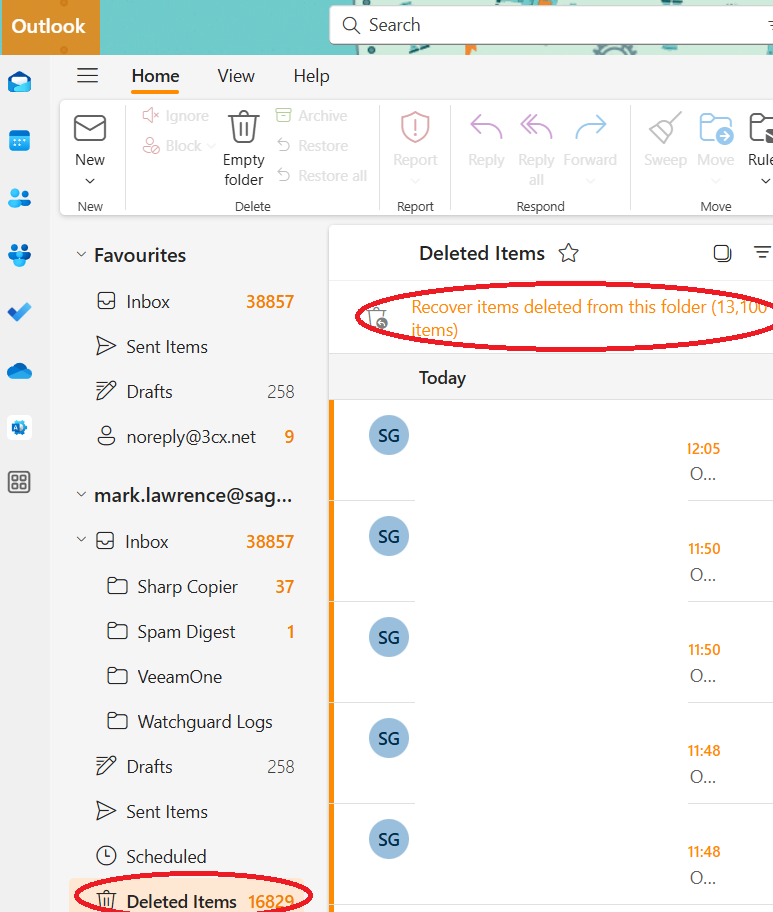This screenshot has height=912, width=773.
Task: Click the Rules icon in ribbon
Action: coord(761,128)
